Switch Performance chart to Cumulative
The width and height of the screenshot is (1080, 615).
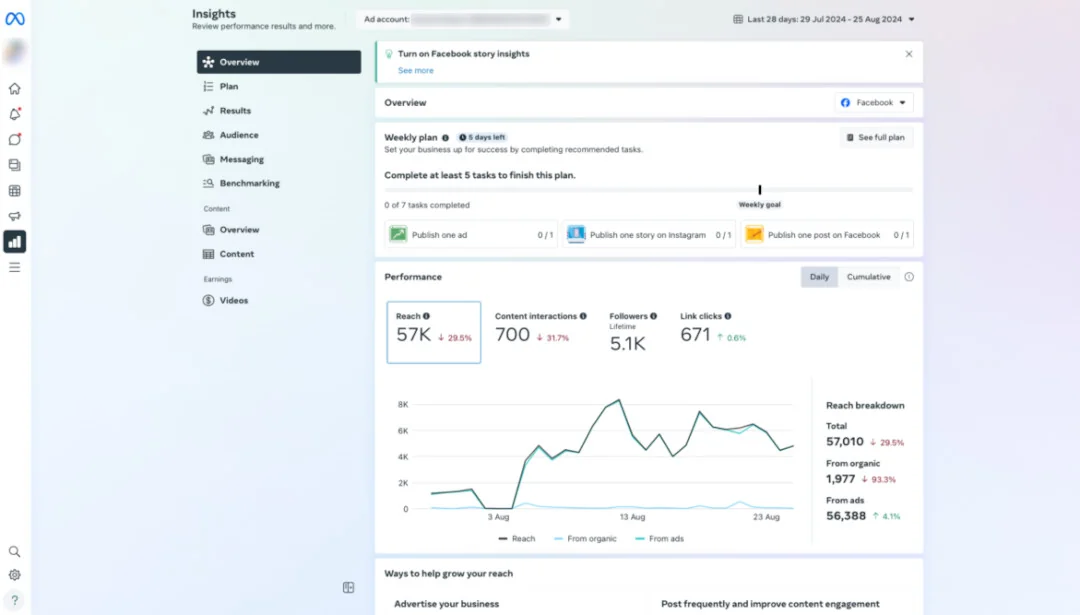[869, 277]
